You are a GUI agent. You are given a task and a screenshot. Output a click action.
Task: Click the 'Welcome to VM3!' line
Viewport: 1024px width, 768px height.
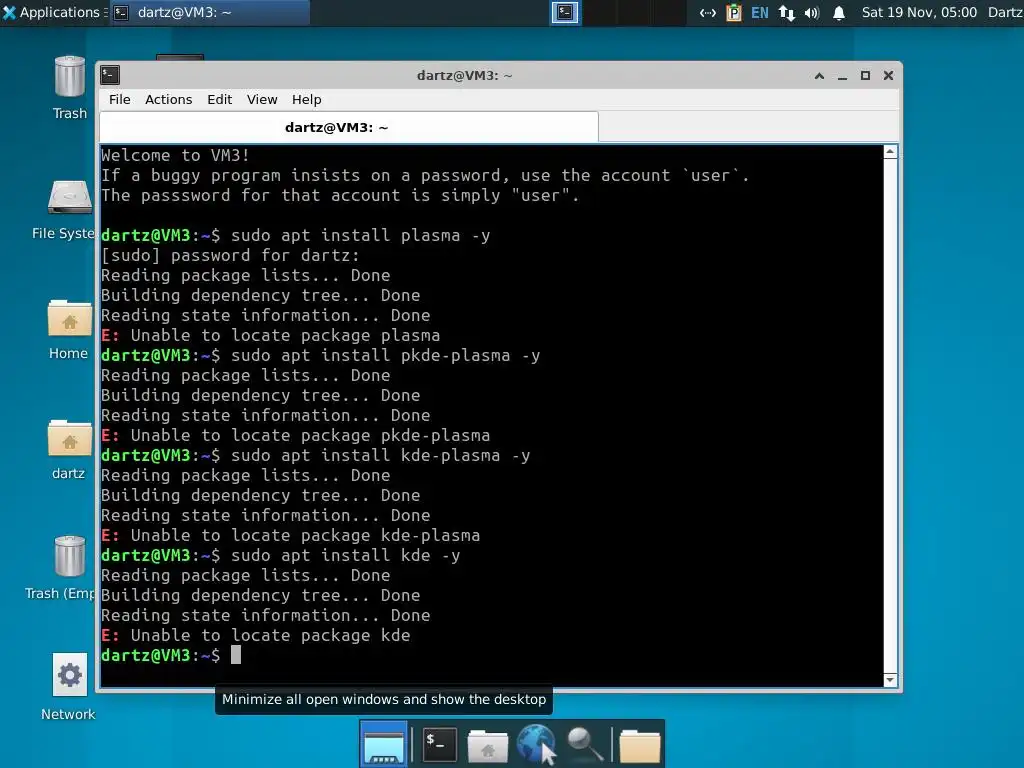point(175,155)
